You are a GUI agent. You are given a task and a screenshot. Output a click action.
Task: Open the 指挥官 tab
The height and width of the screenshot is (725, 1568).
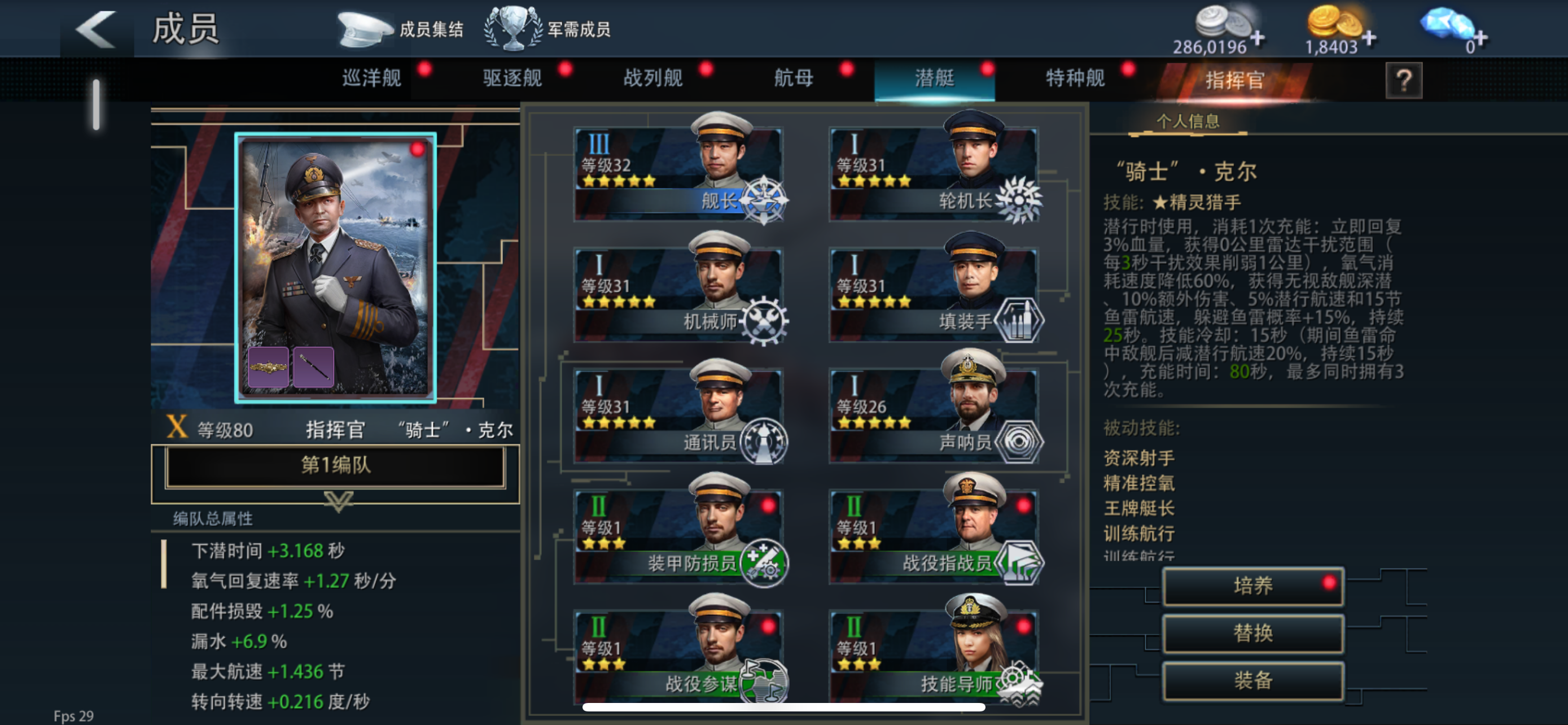click(1234, 80)
